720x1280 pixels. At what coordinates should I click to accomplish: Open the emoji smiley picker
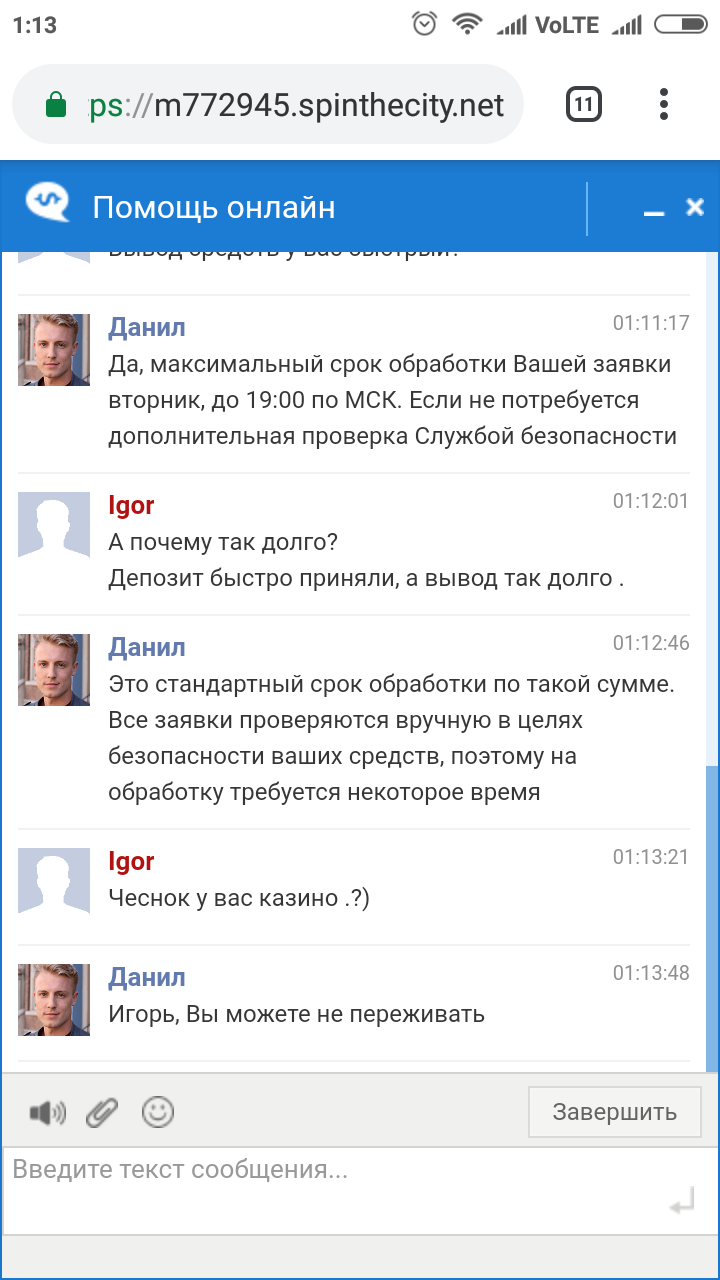pos(158,1111)
